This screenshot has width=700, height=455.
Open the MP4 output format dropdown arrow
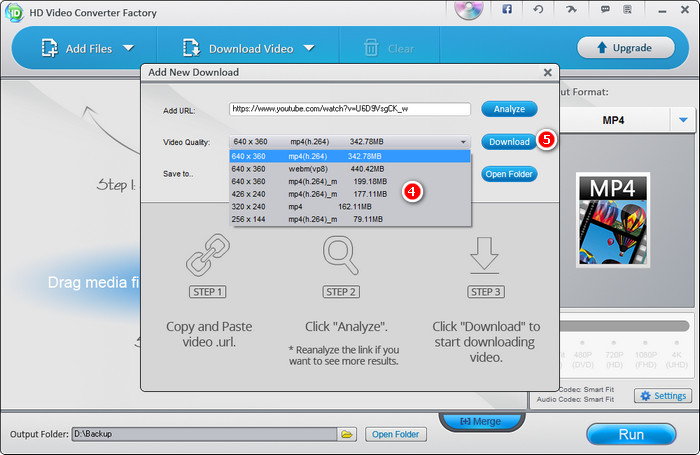[x=683, y=120]
